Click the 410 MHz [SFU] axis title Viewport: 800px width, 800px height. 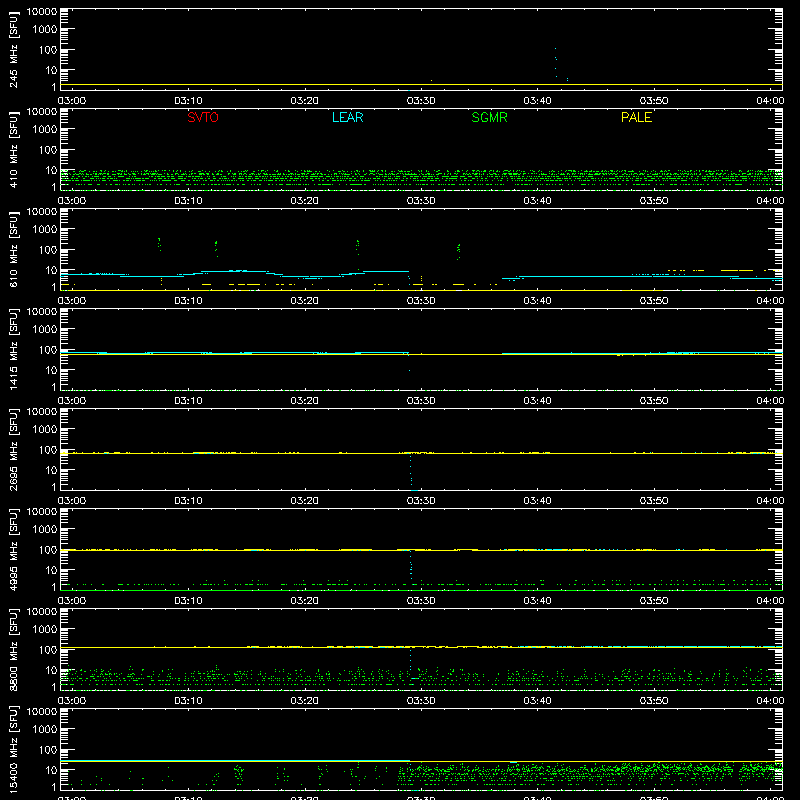(13, 150)
